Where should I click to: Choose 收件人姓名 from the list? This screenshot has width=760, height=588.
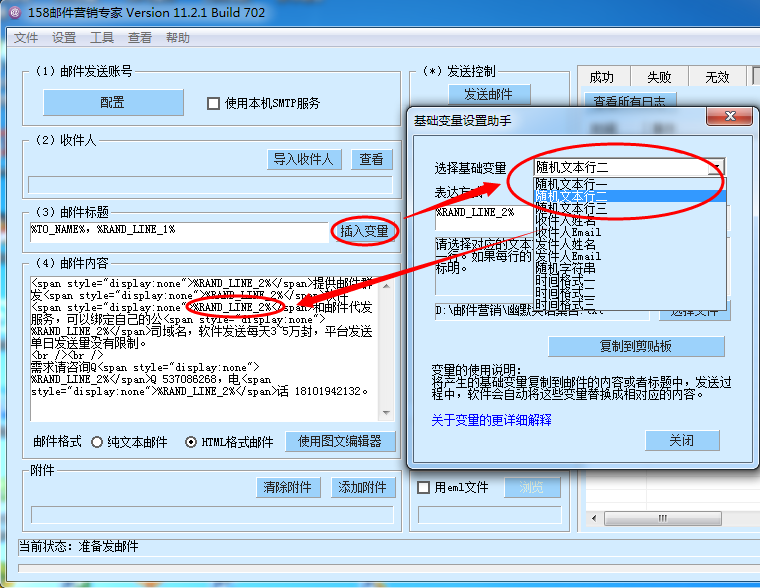pos(630,221)
